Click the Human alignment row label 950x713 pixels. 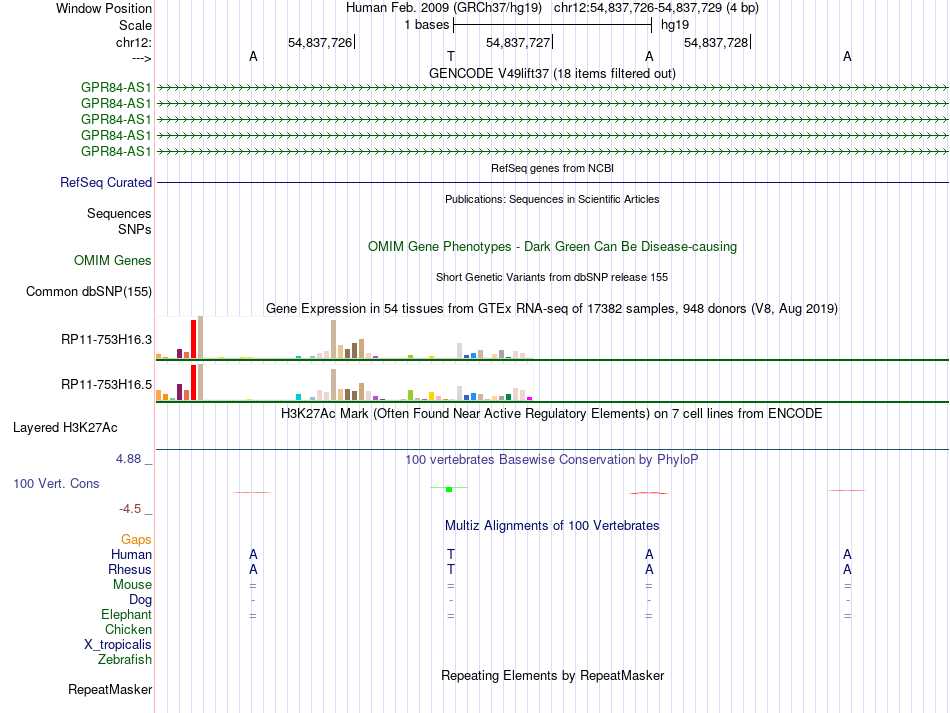pos(131,554)
